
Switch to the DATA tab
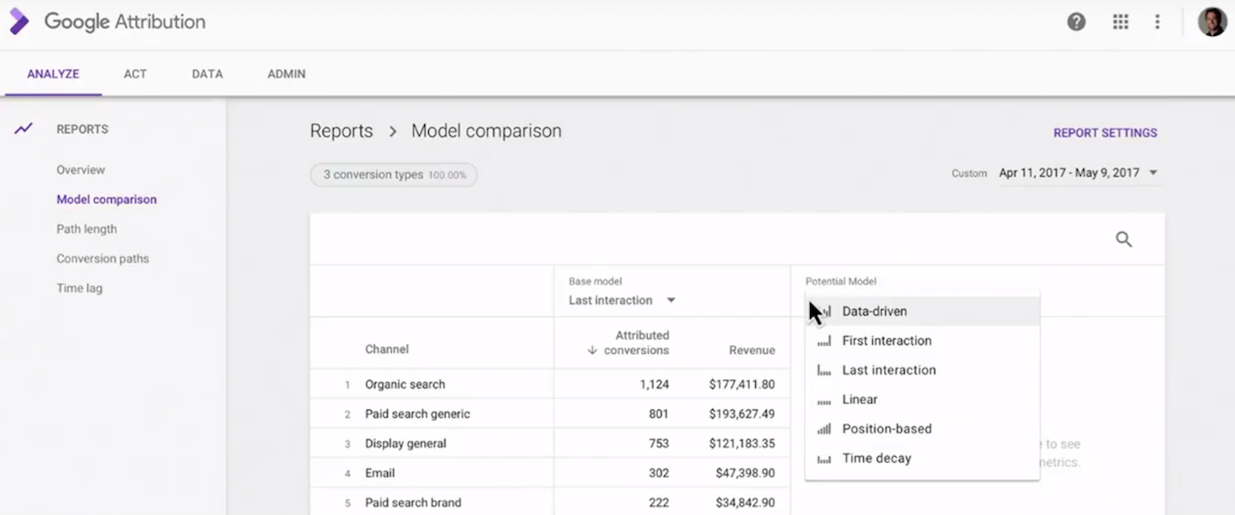coord(207,74)
